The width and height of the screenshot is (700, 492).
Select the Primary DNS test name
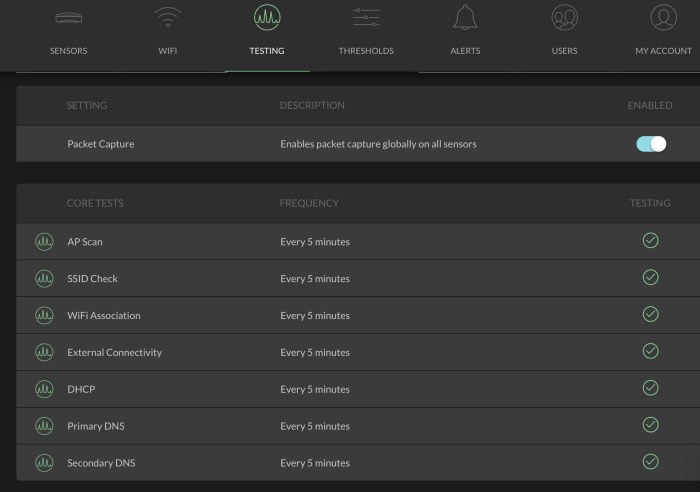(96, 426)
